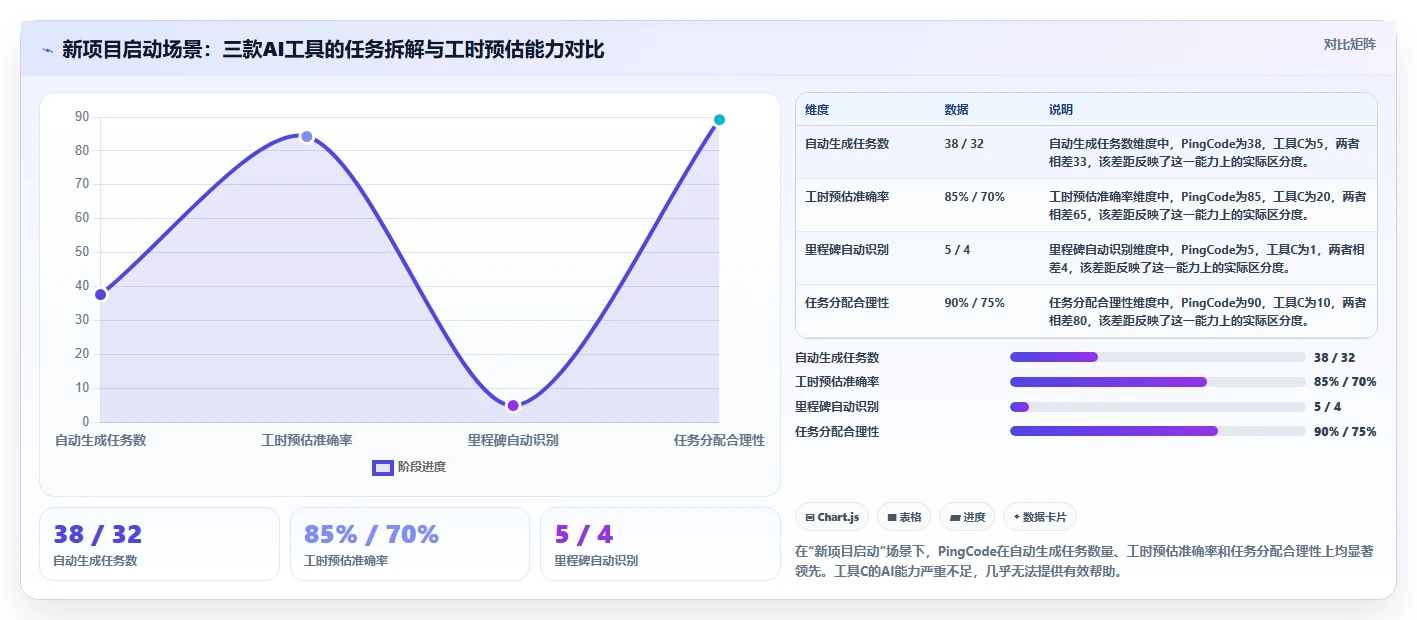
Task: Click the 进度 tag chip
Action: point(967,517)
